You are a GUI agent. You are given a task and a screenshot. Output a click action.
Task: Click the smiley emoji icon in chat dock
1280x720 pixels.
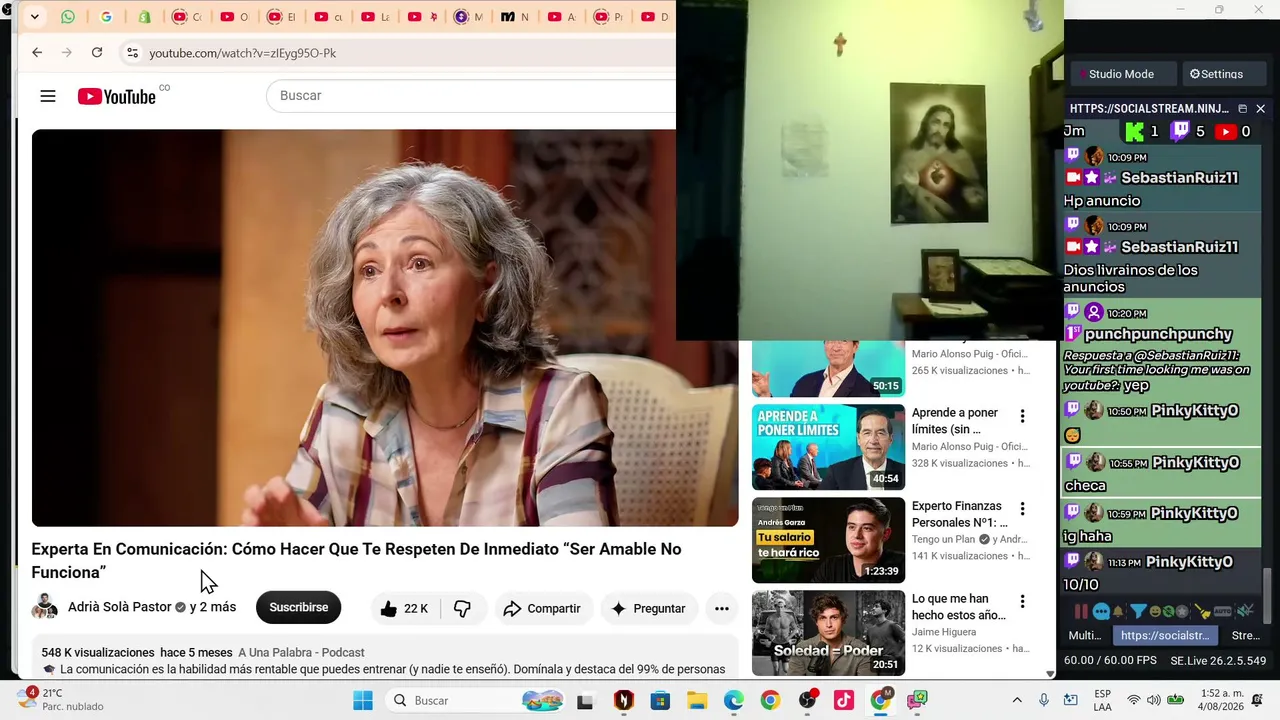[x=1157, y=611]
